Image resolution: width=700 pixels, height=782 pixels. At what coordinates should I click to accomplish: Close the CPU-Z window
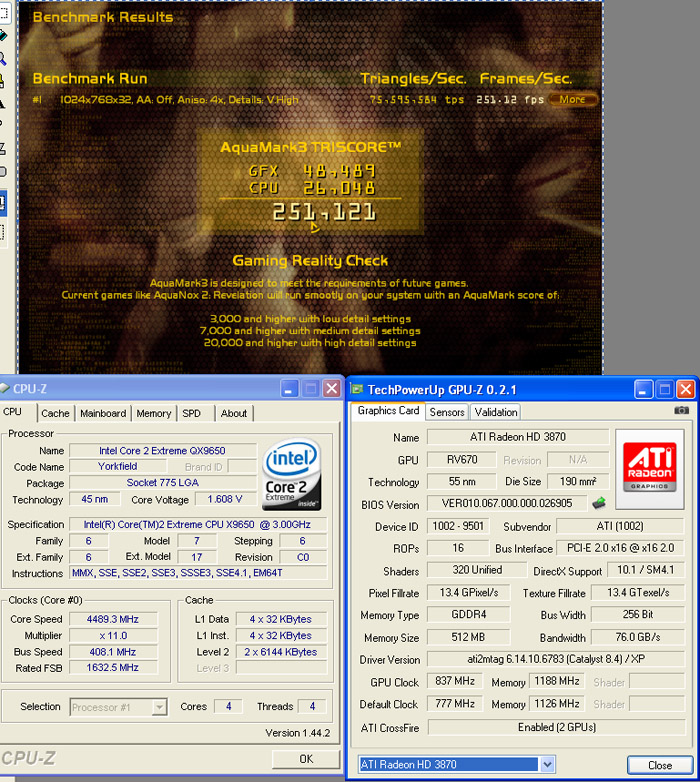(332, 389)
